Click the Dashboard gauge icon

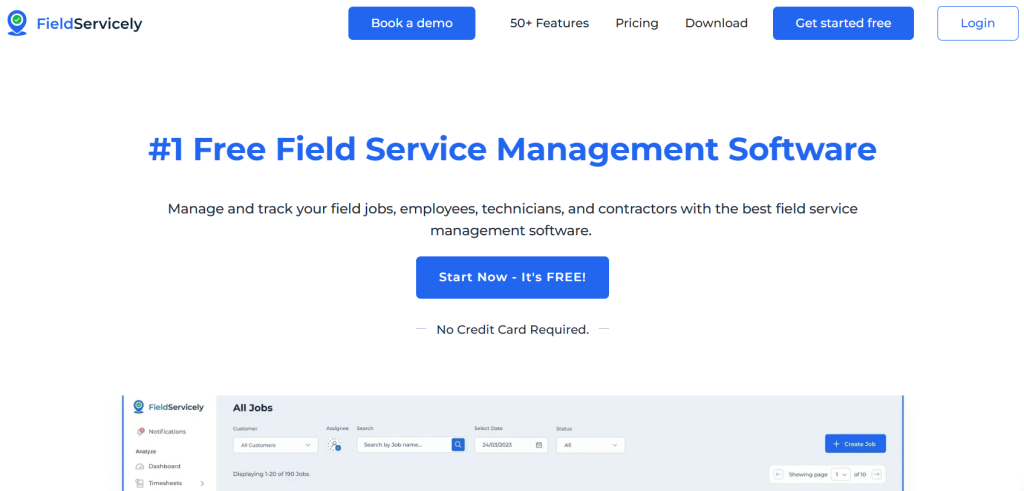point(140,466)
